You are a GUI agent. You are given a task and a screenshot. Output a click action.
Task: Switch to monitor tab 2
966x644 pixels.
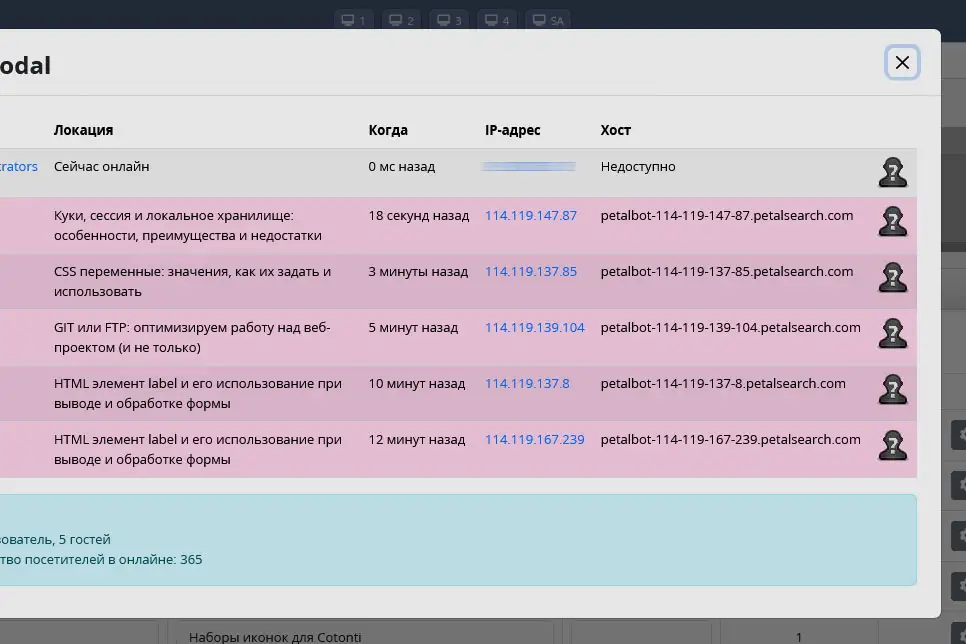click(x=402, y=20)
